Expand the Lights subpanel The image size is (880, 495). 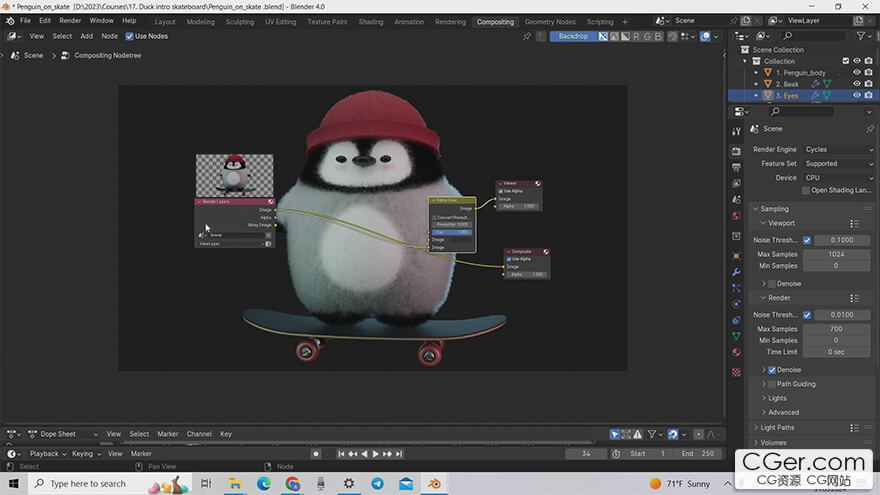pos(763,398)
